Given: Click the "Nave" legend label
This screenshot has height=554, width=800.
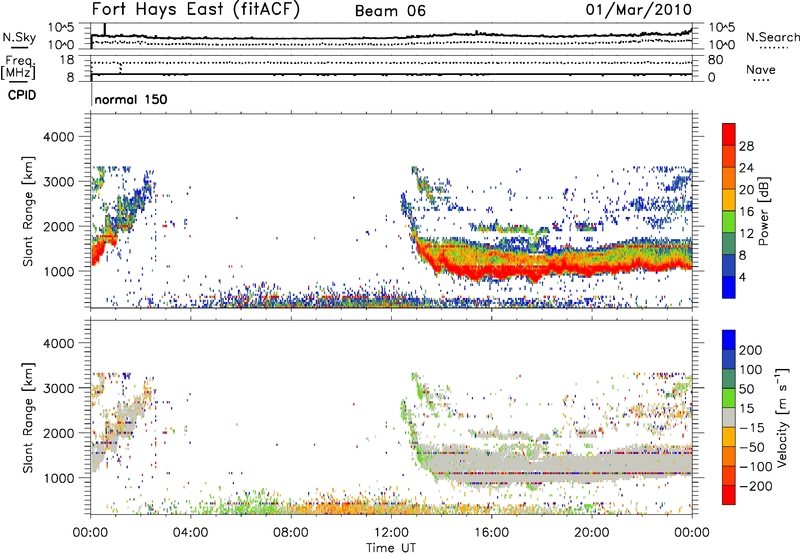Looking at the screenshot, I should 761,69.
